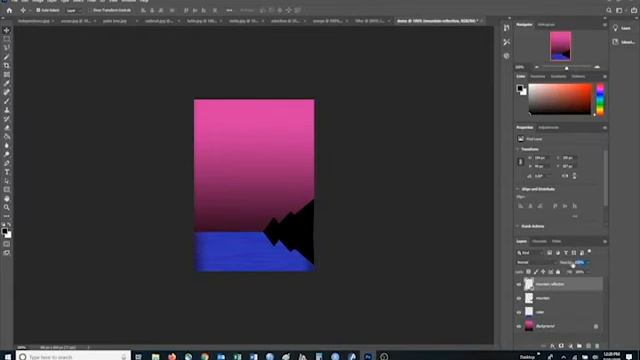The width and height of the screenshot is (640, 360).
Task: Hide the mountain layer
Action: 519,298
